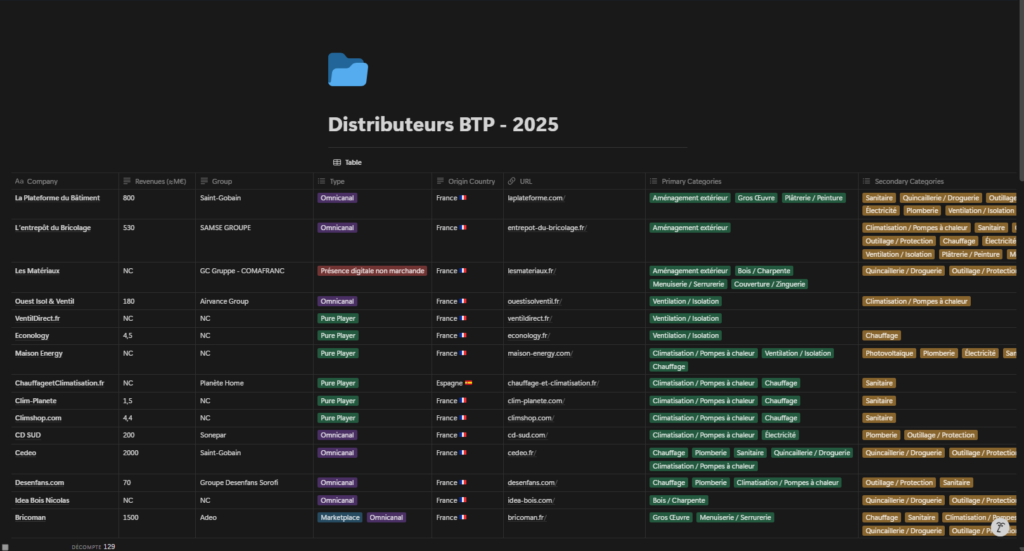
Task: Click the Company column header
Action: coord(65,181)
